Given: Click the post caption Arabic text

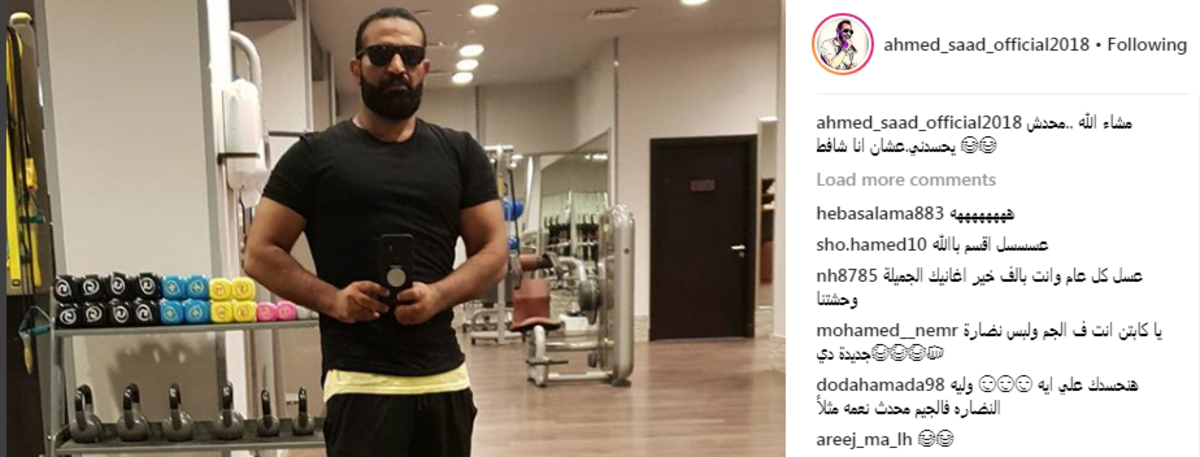Looking at the screenshot, I should click(x=975, y=135).
